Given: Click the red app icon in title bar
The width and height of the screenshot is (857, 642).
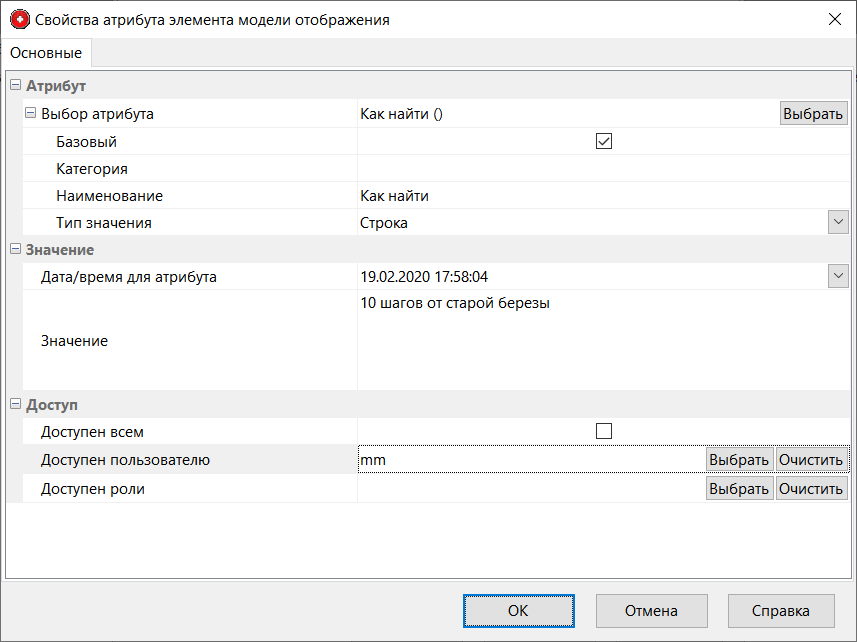Looking at the screenshot, I should point(19,19).
